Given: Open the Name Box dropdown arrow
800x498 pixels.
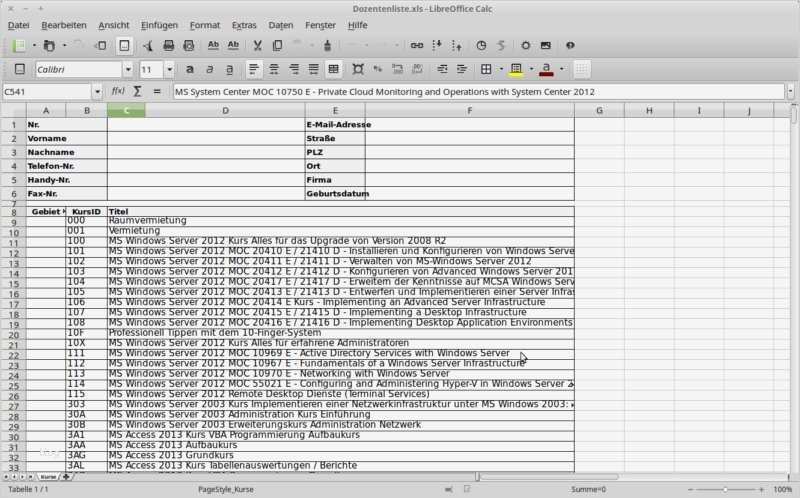Looking at the screenshot, I should click(x=97, y=92).
